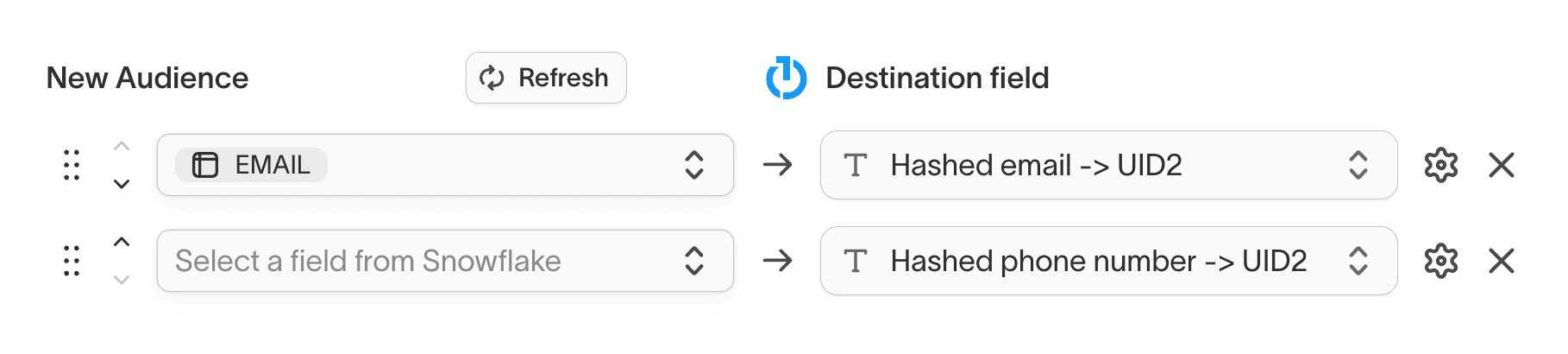Image resolution: width=1568 pixels, height=354 pixels.
Task: Remove the Hashed email mapping row
Action: [1502, 165]
